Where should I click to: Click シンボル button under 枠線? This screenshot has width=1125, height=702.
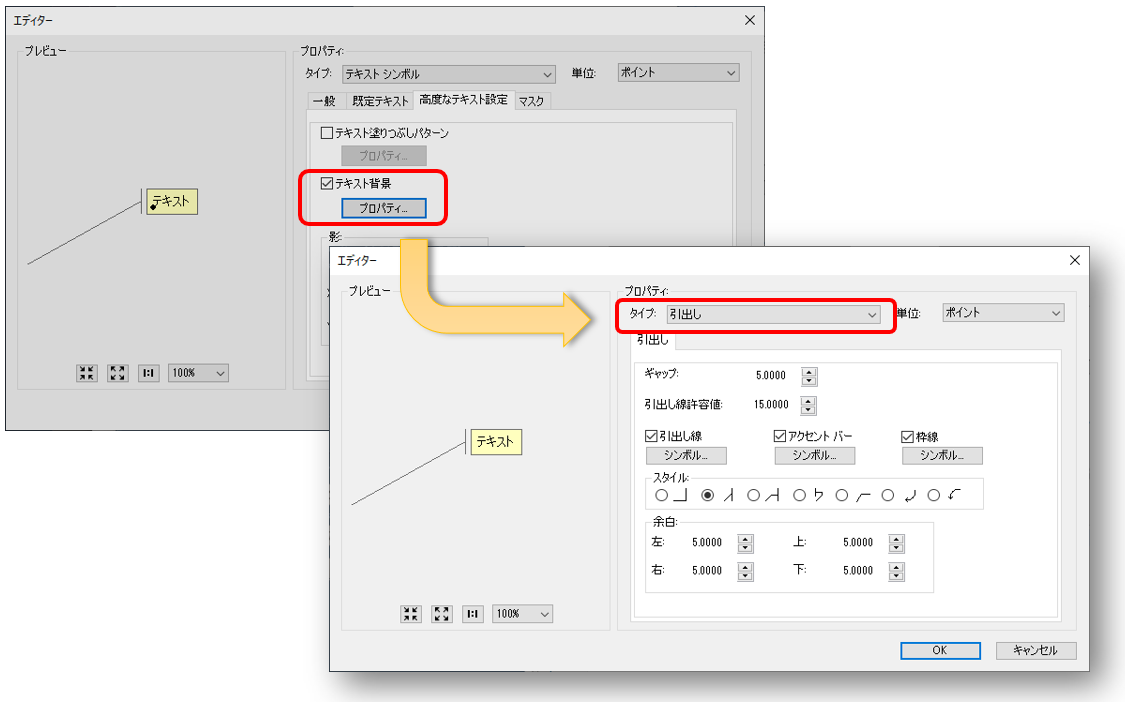click(942, 456)
